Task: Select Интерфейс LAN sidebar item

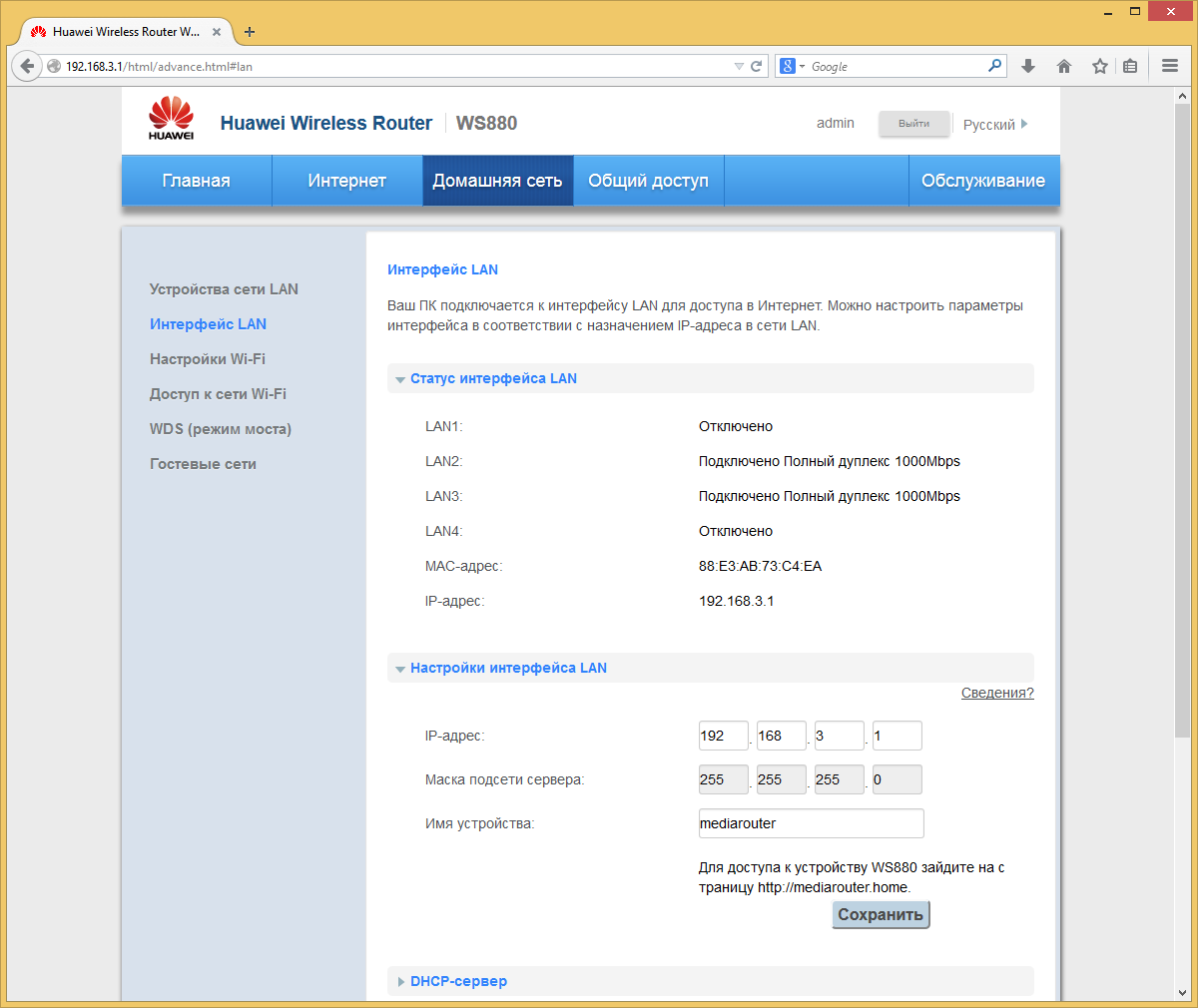Action: (208, 324)
